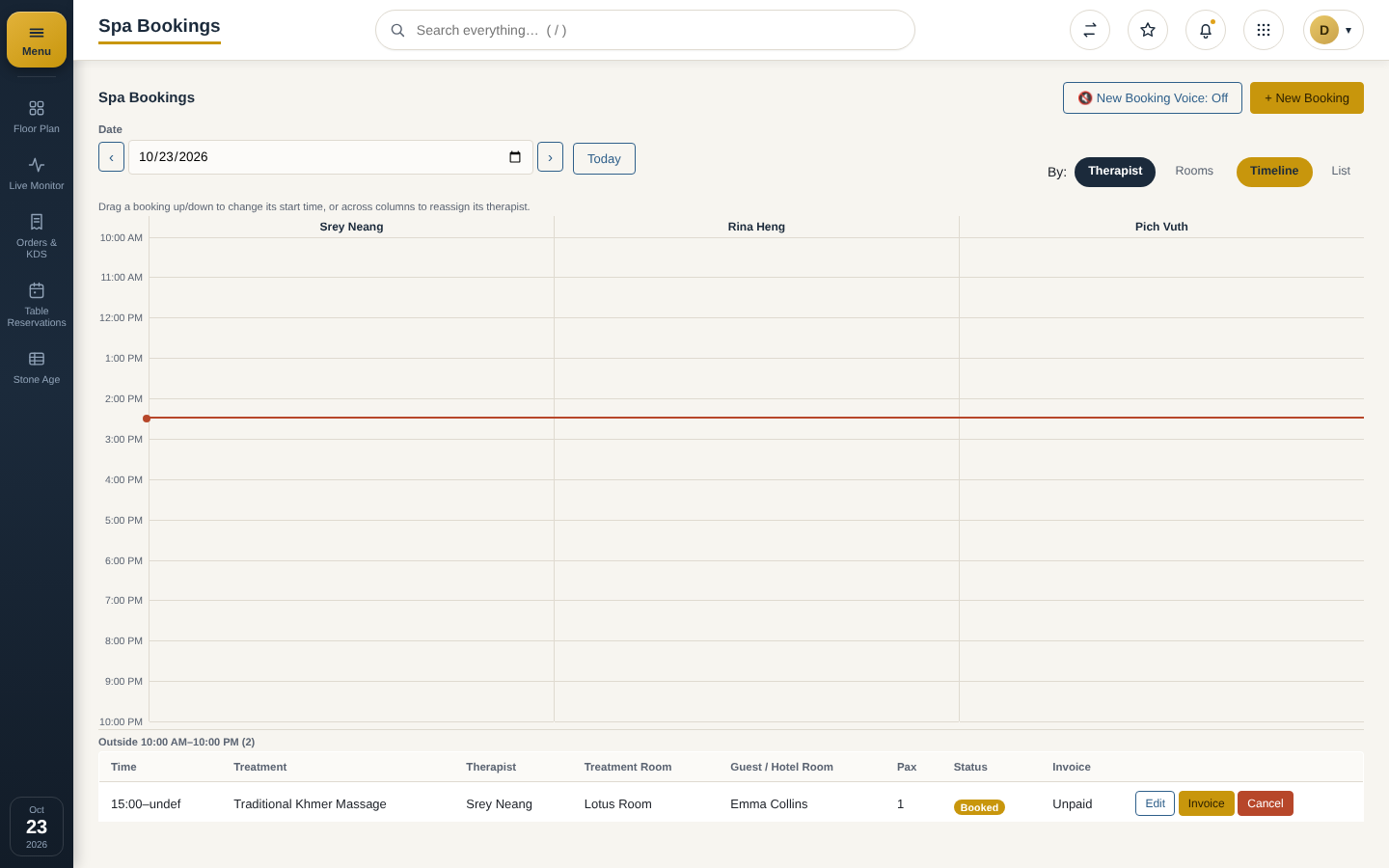Click the 10:00 AM time label
The height and width of the screenshot is (868, 1389).
[122, 237]
